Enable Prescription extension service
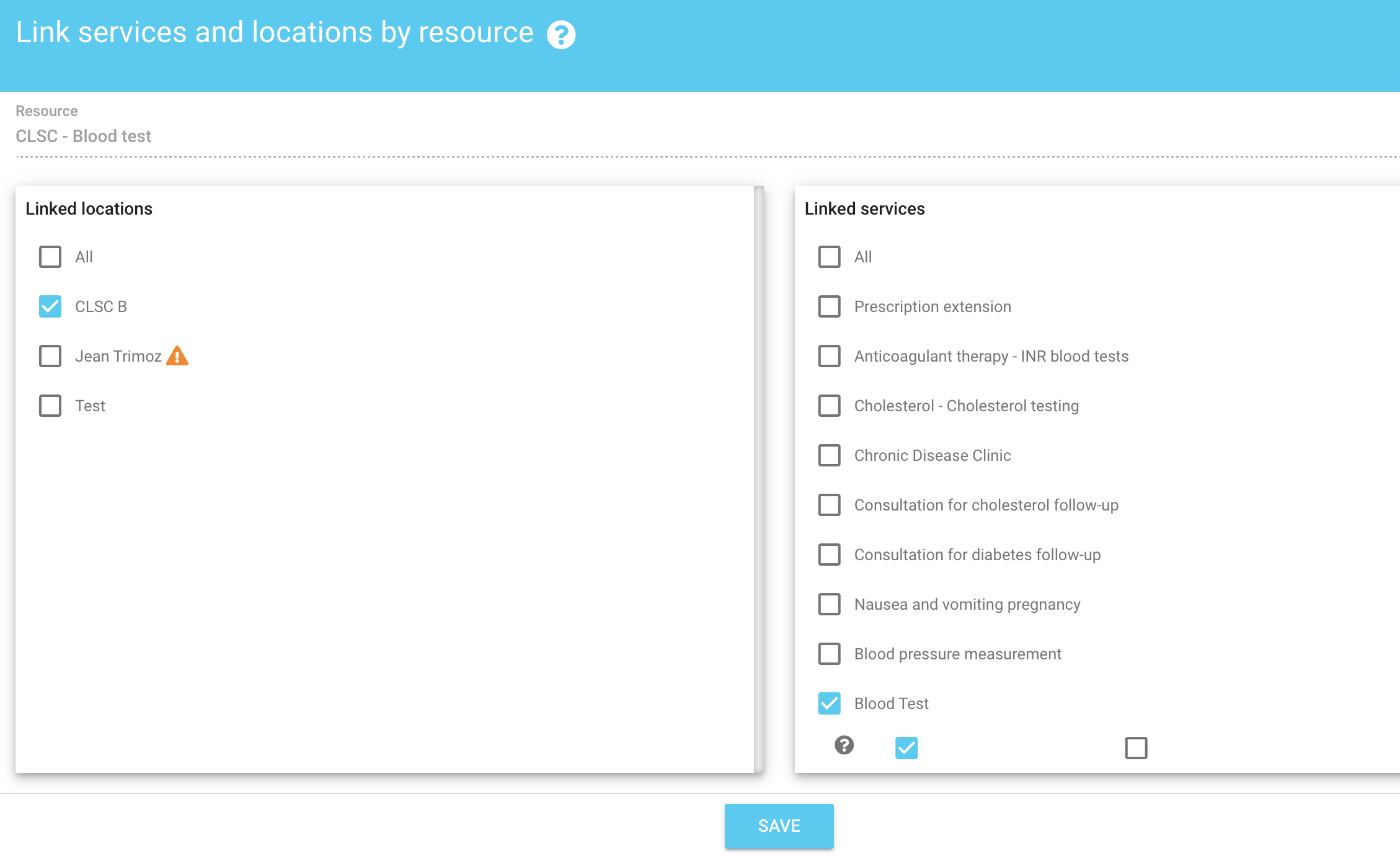The image size is (1400, 856). point(829,306)
